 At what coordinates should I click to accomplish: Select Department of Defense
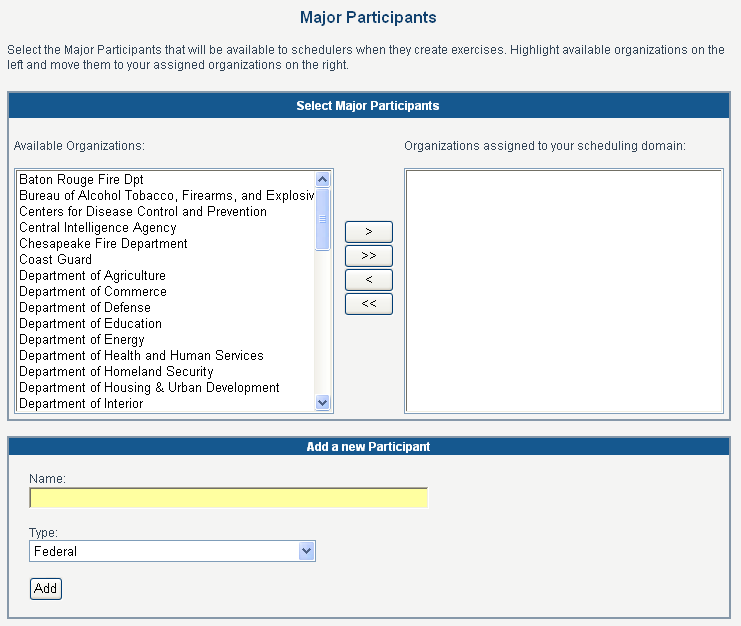coord(166,308)
